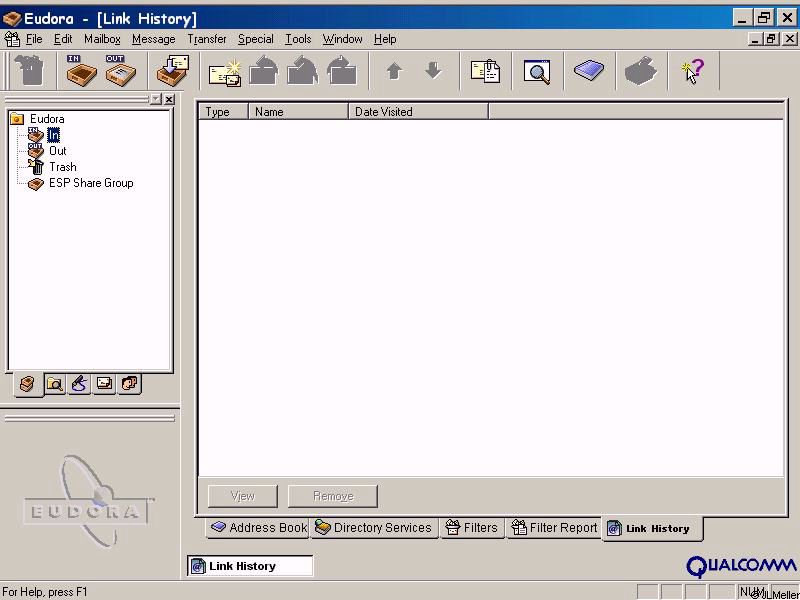Open the Special menu
Viewport: 800px width, 600px height.
pos(256,39)
